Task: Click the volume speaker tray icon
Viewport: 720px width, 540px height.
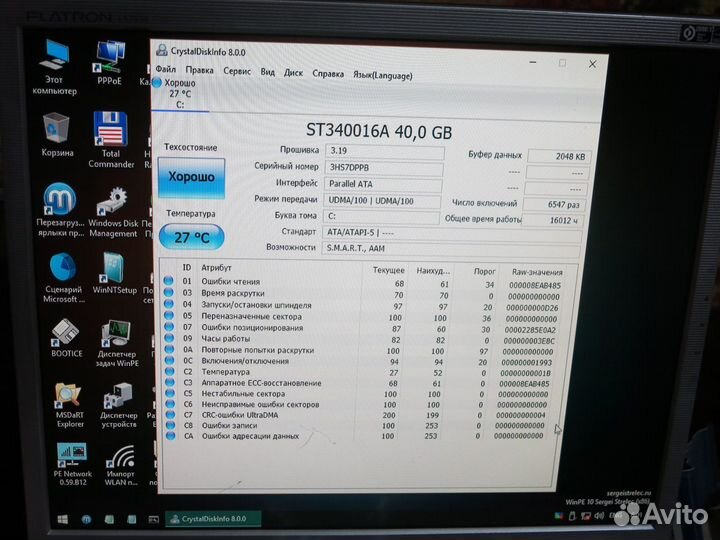Action: [599, 516]
